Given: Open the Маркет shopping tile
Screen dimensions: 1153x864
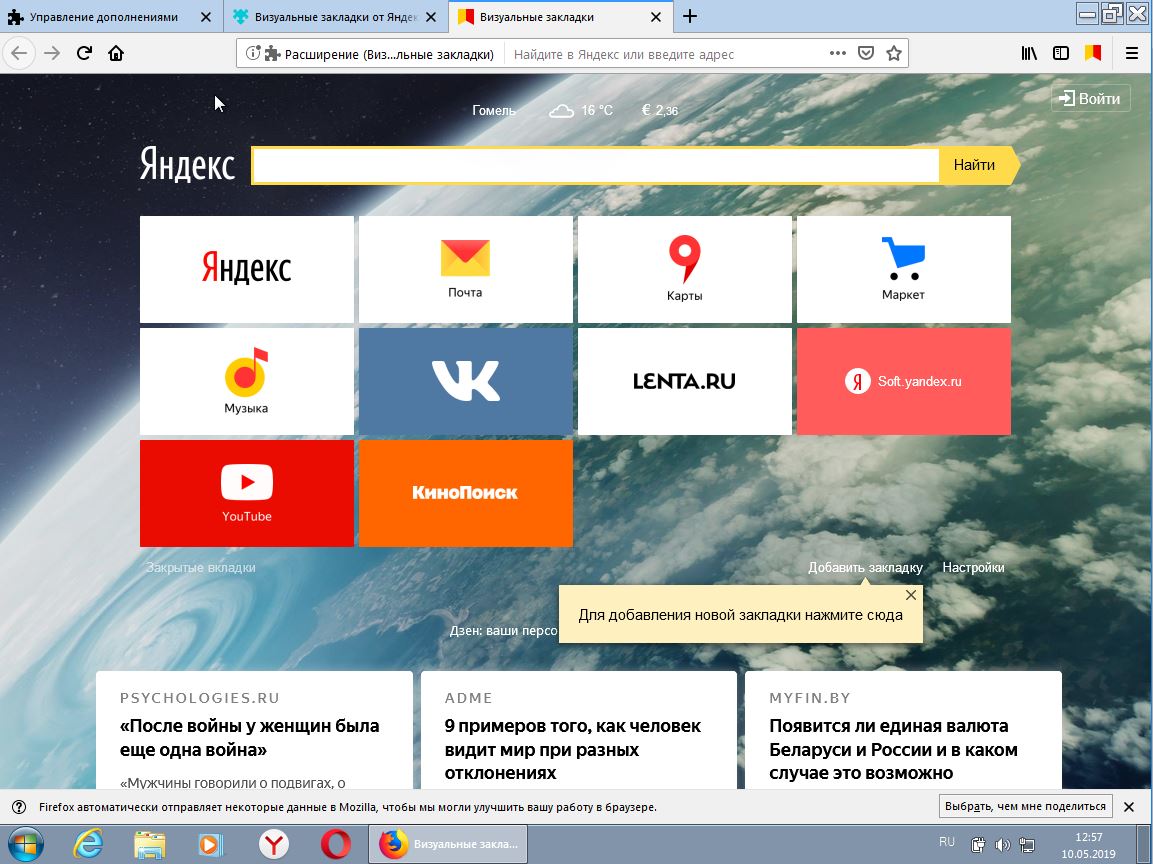Looking at the screenshot, I should tap(904, 269).
